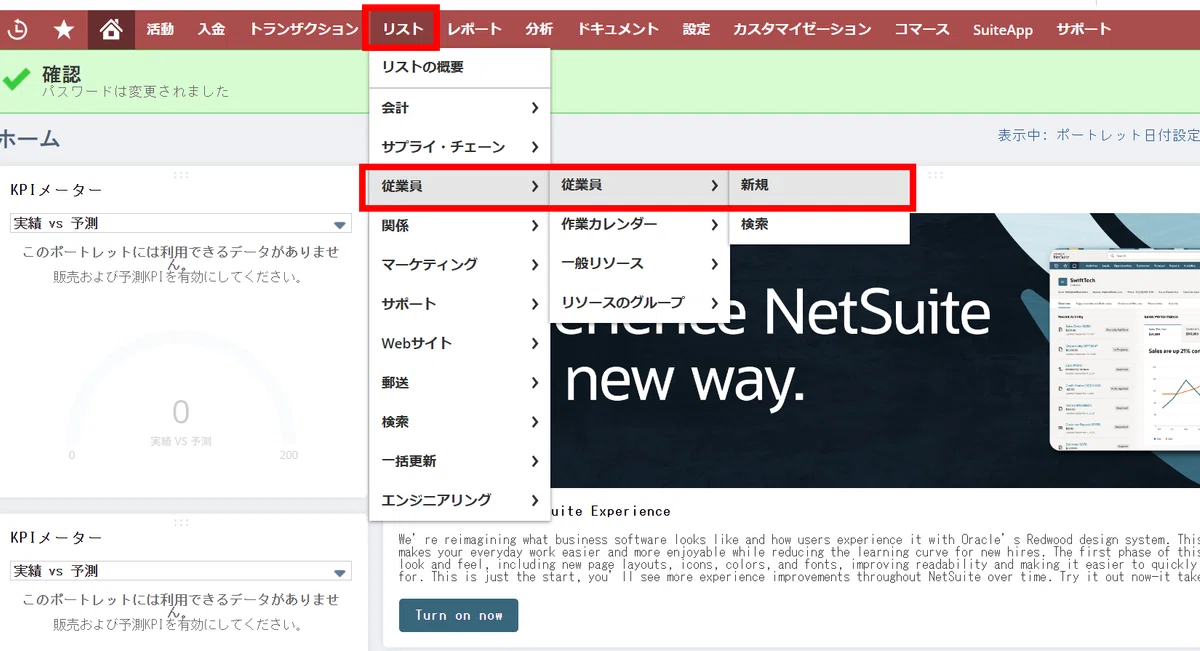
Task: Select 検索 under the 従業員 submenu
Action: pos(820,225)
